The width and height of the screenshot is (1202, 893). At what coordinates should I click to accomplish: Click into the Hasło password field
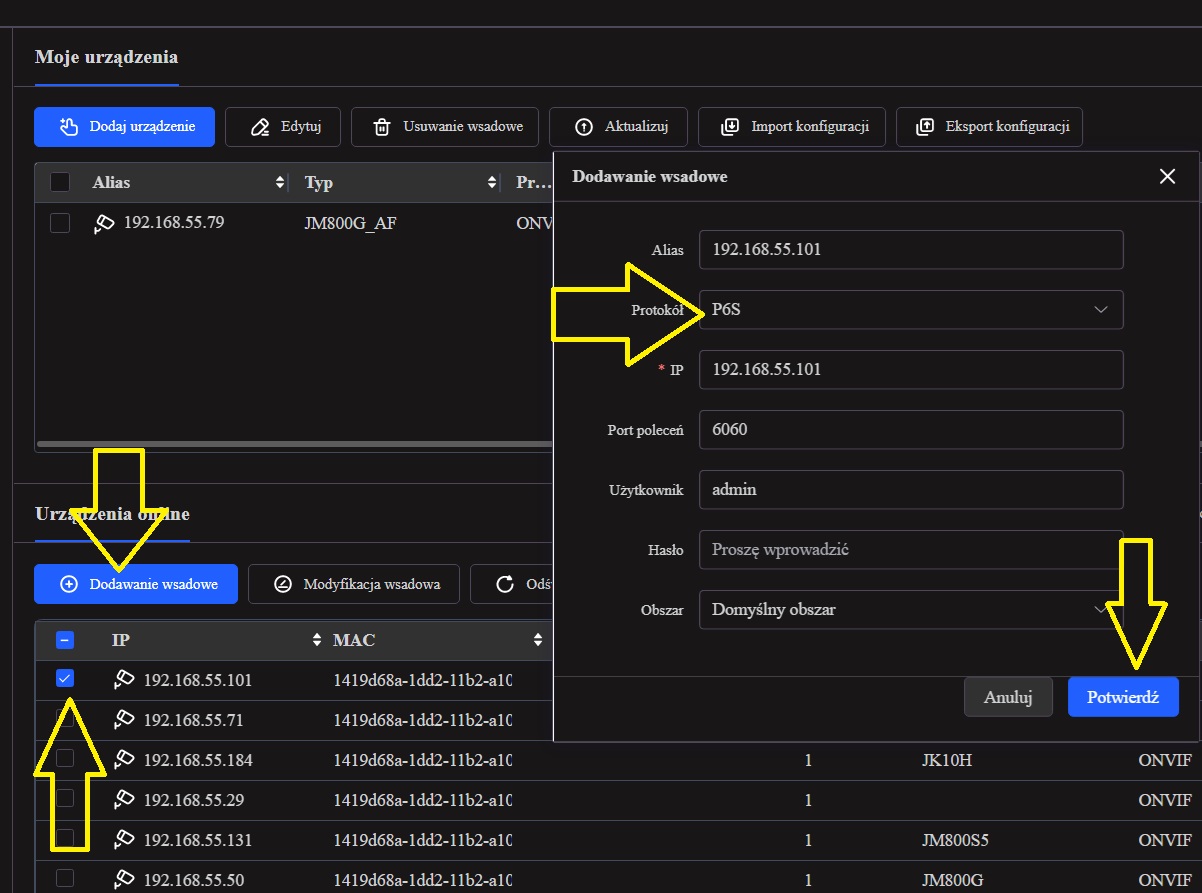(x=911, y=549)
